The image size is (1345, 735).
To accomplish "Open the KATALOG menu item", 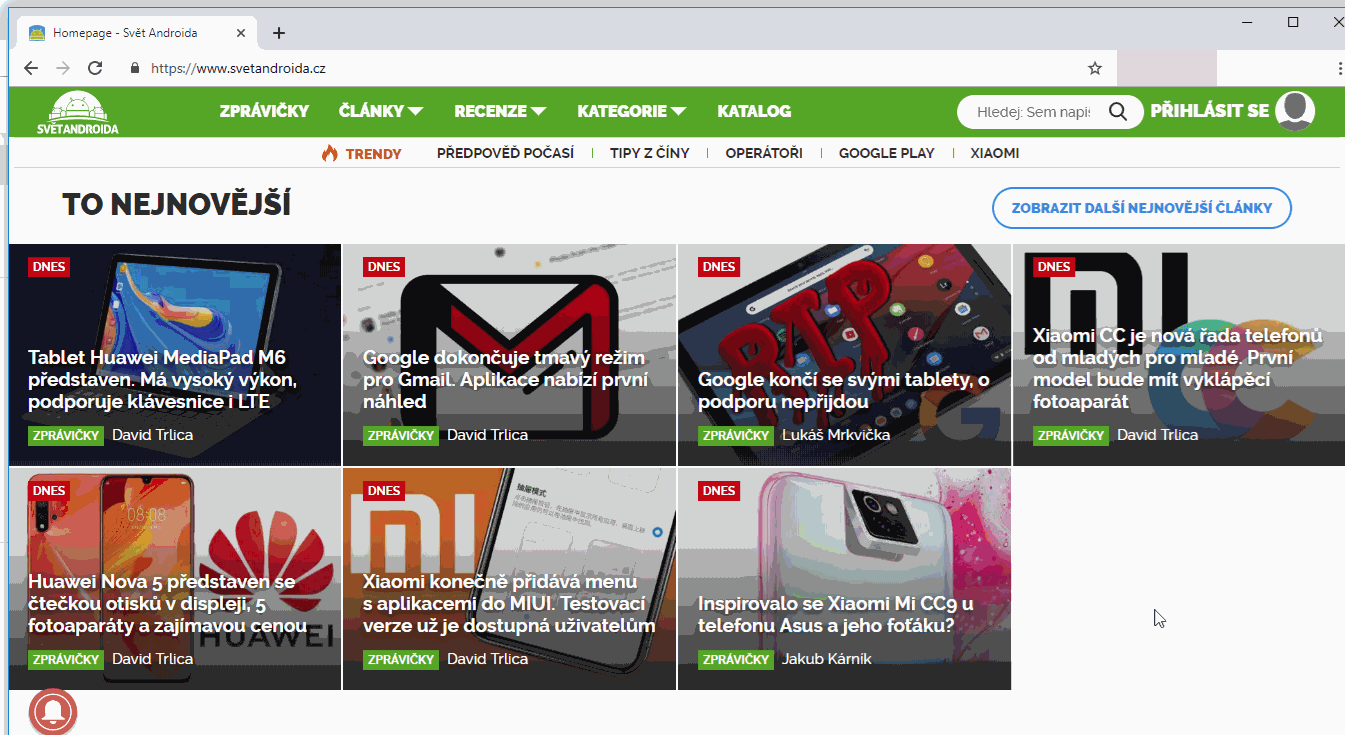I will click(x=754, y=111).
